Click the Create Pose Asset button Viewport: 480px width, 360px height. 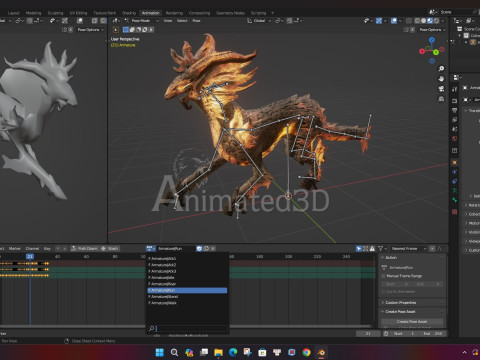(412, 322)
